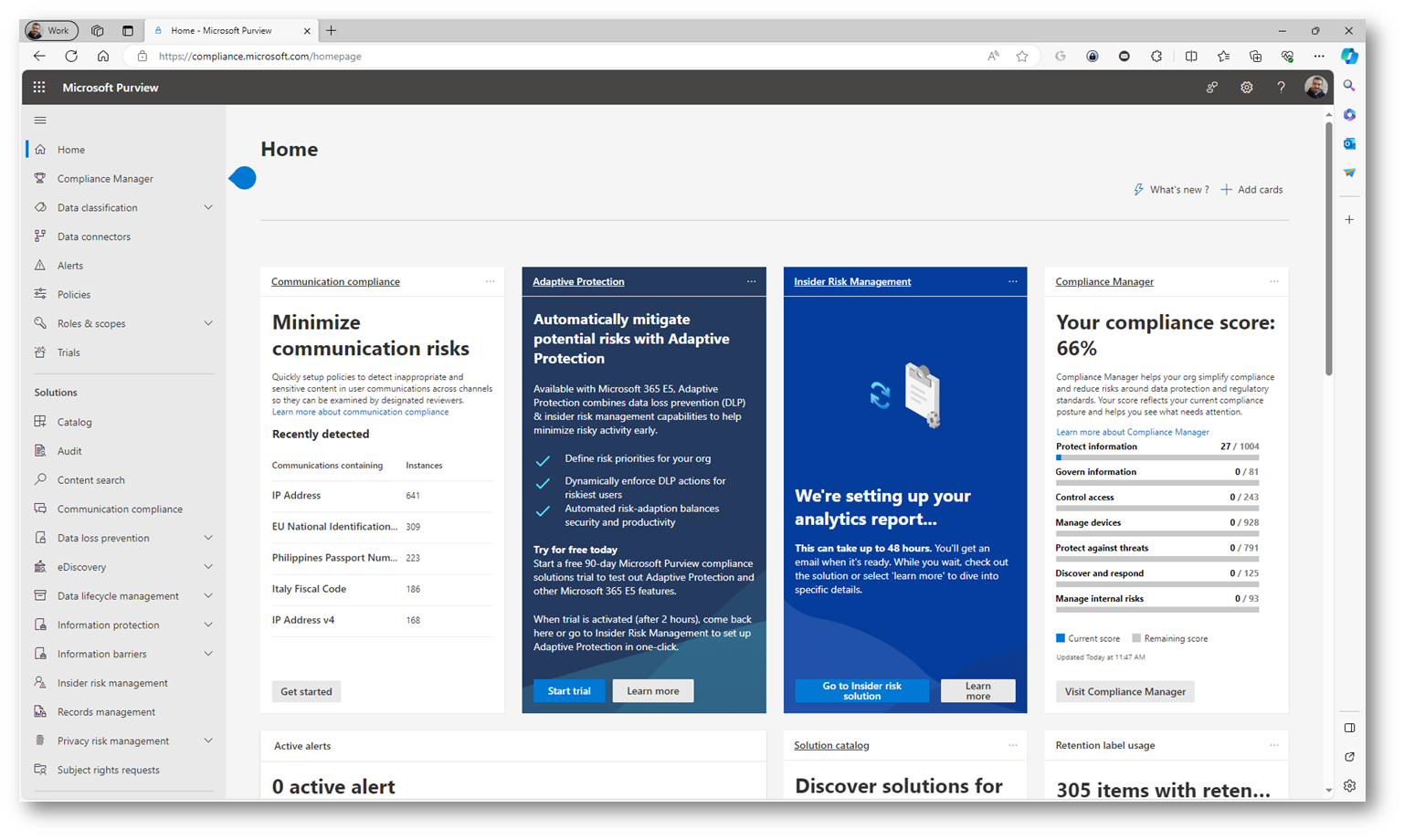The image size is (1404, 840).
Task: Open more options on Adaptive Protection card
Action: pyautogui.click(x=751, y=281)
